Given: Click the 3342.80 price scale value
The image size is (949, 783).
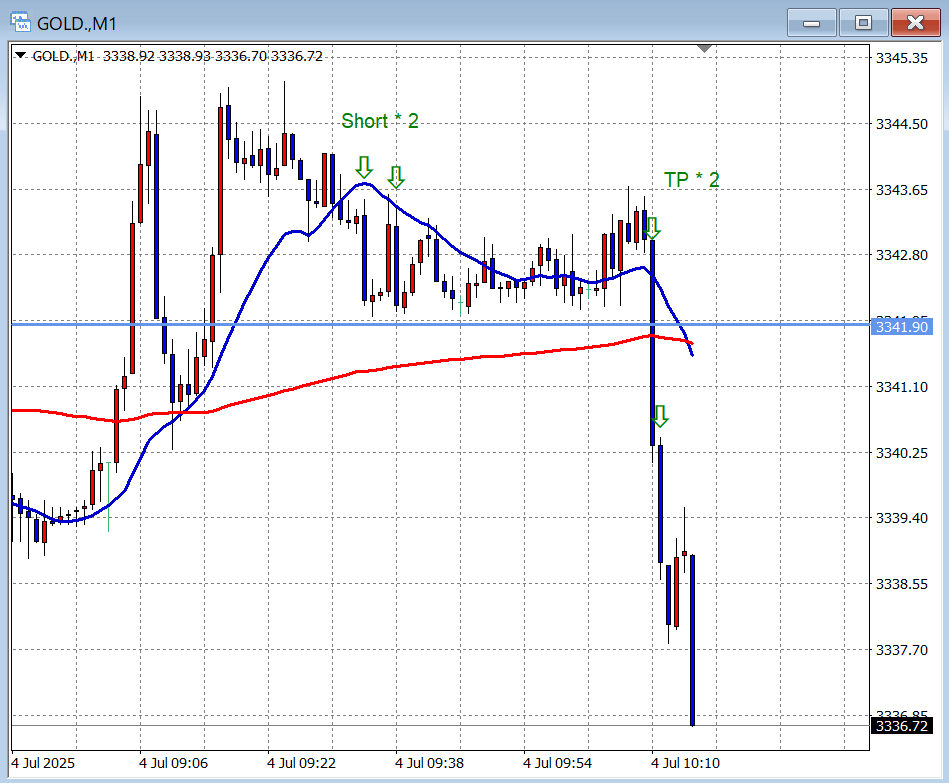Looking at the screenshot, I should pyautogui.click(x=902, y=255).
